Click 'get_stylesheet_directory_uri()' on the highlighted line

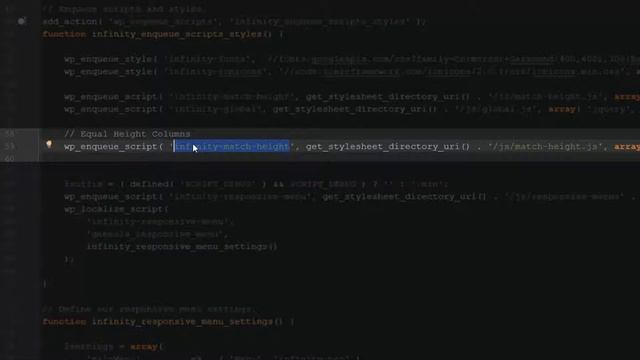click(x=388, y=147)
